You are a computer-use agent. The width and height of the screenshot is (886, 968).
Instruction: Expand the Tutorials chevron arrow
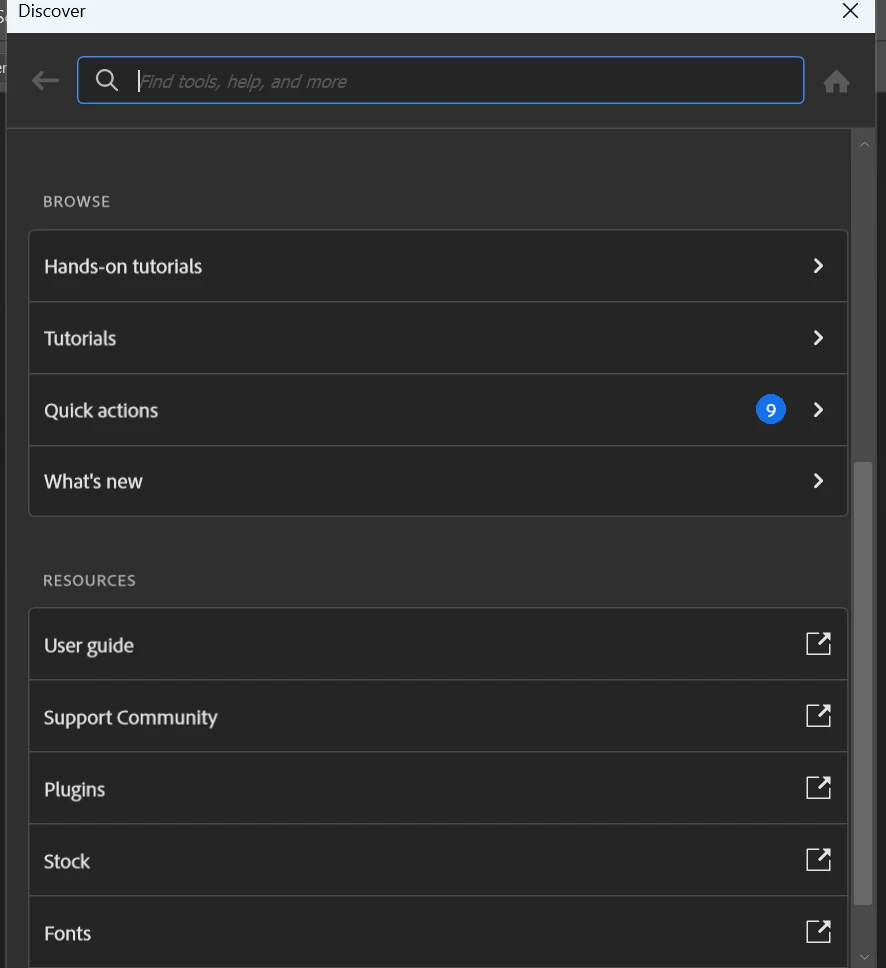tap(818, 338)
